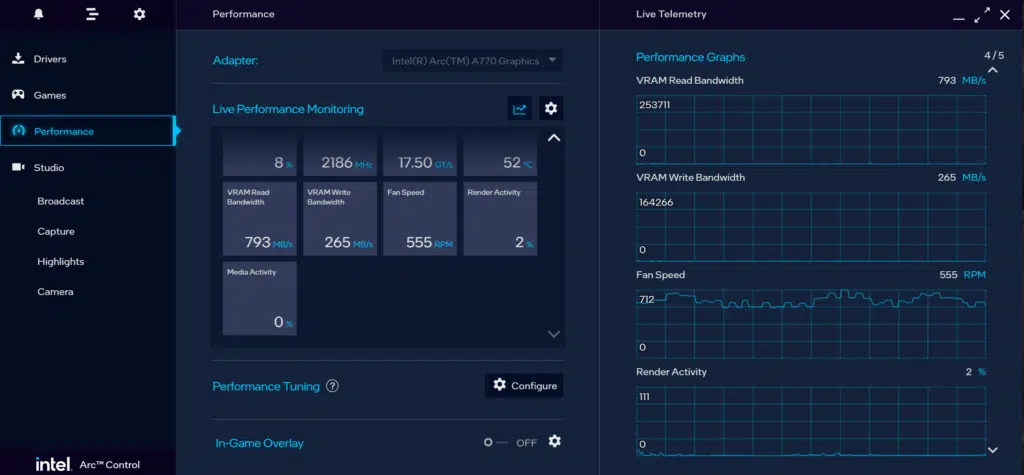Image resolution: width=1024 pixels, height=475 pixels.
Task: Maximize the Arc Control window
Action: click(982, 15)
